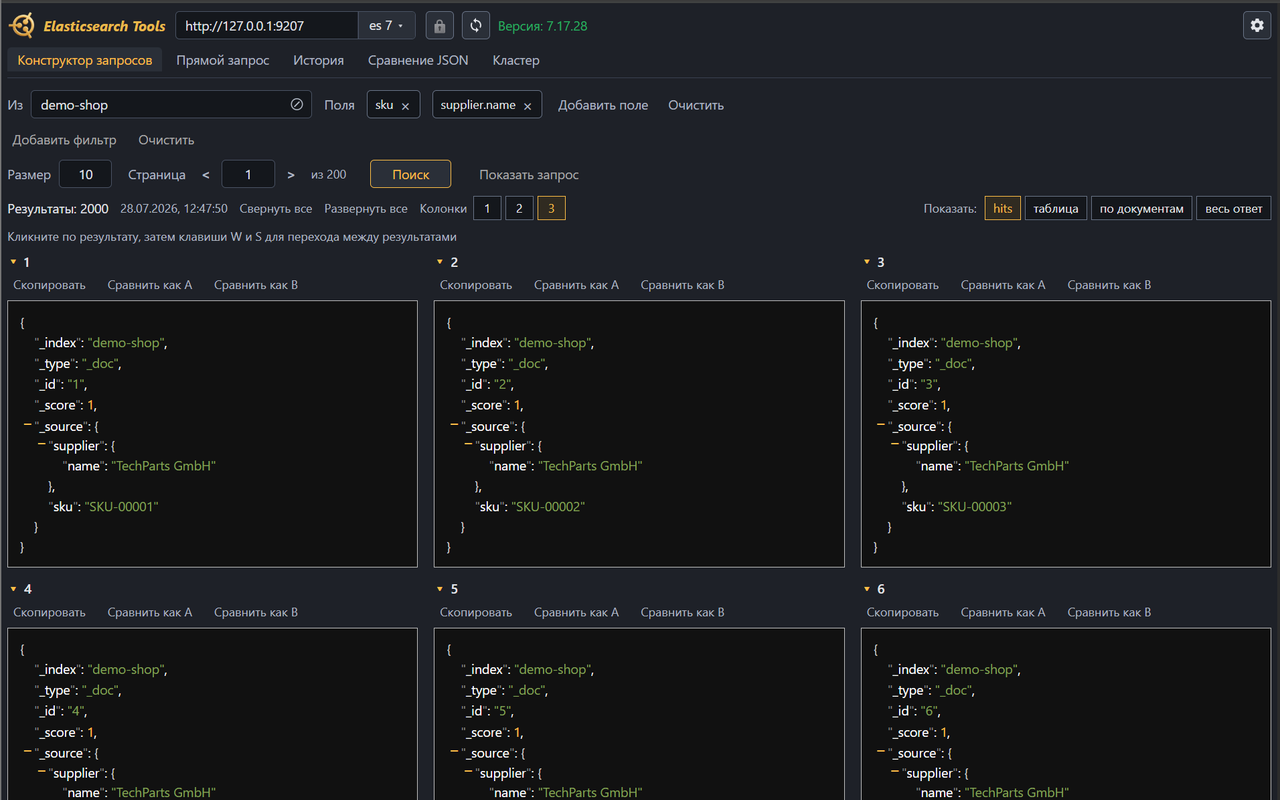
Task: Set columns to 2
Action: pyautogui.click(x=519, y=208)
